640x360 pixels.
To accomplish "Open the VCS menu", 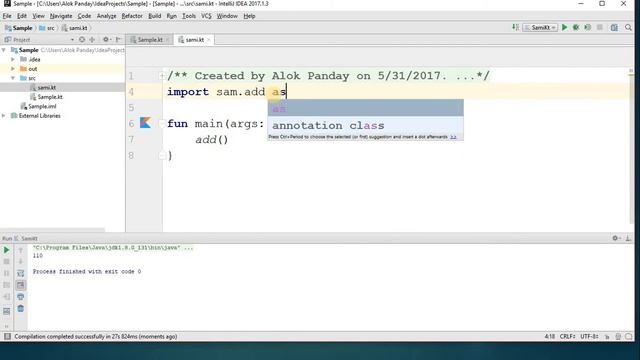I will (x=206, y=16).
